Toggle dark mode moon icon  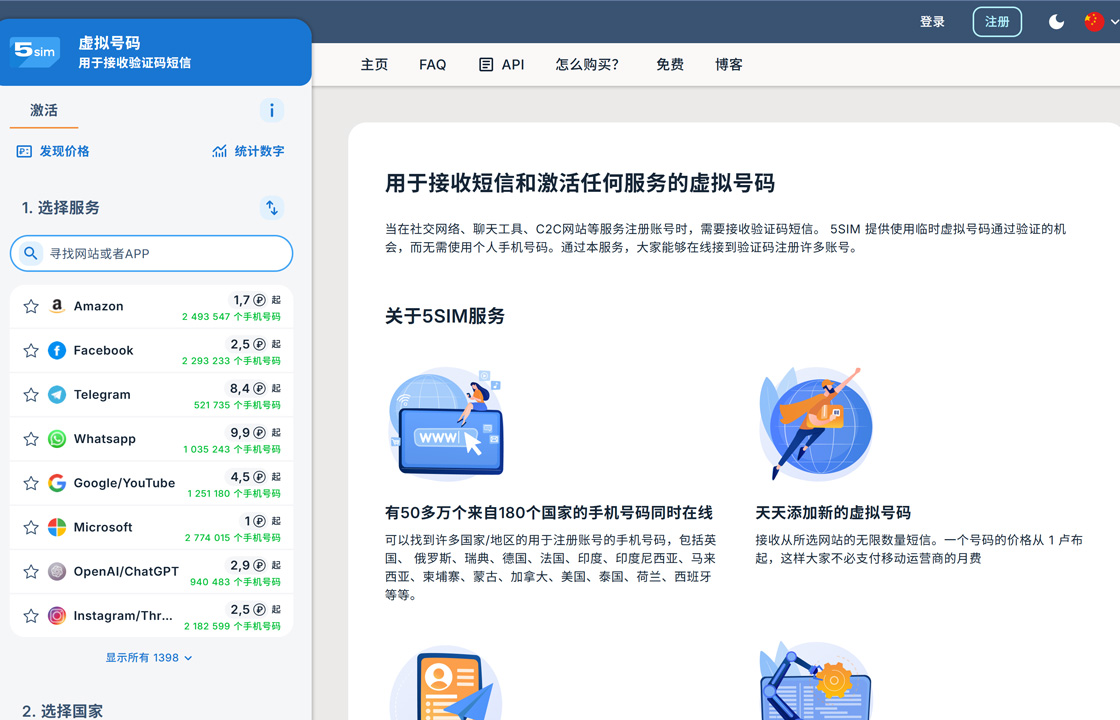[1056, 22]
